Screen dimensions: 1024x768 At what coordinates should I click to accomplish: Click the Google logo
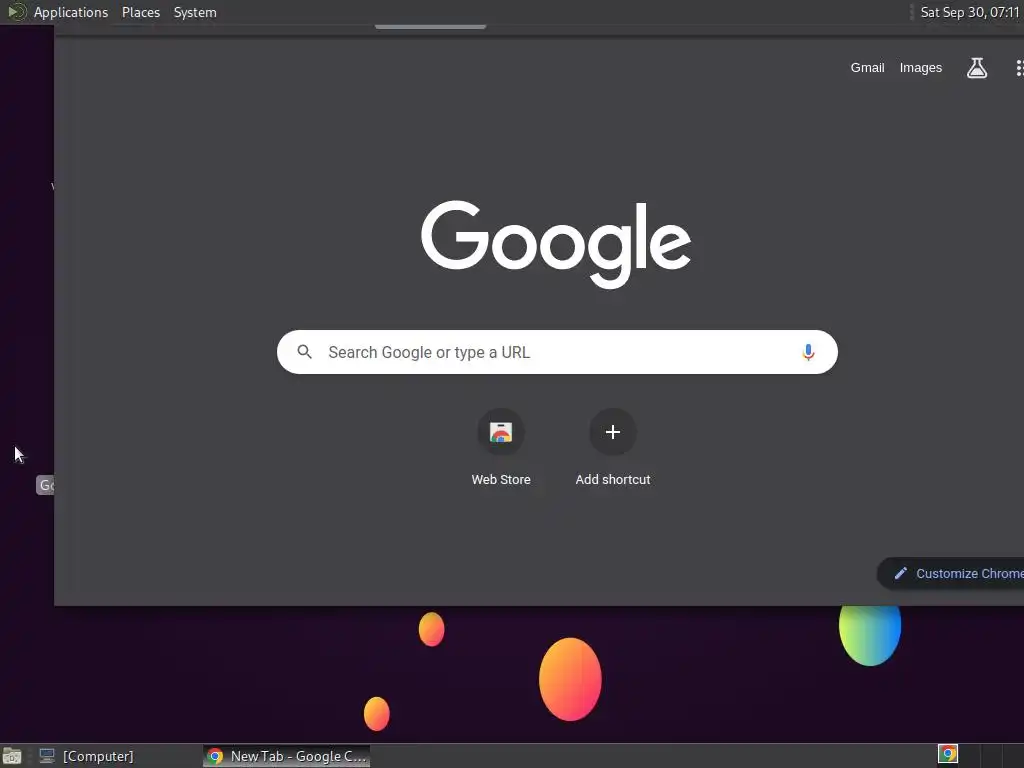click(x=556, y=243)
